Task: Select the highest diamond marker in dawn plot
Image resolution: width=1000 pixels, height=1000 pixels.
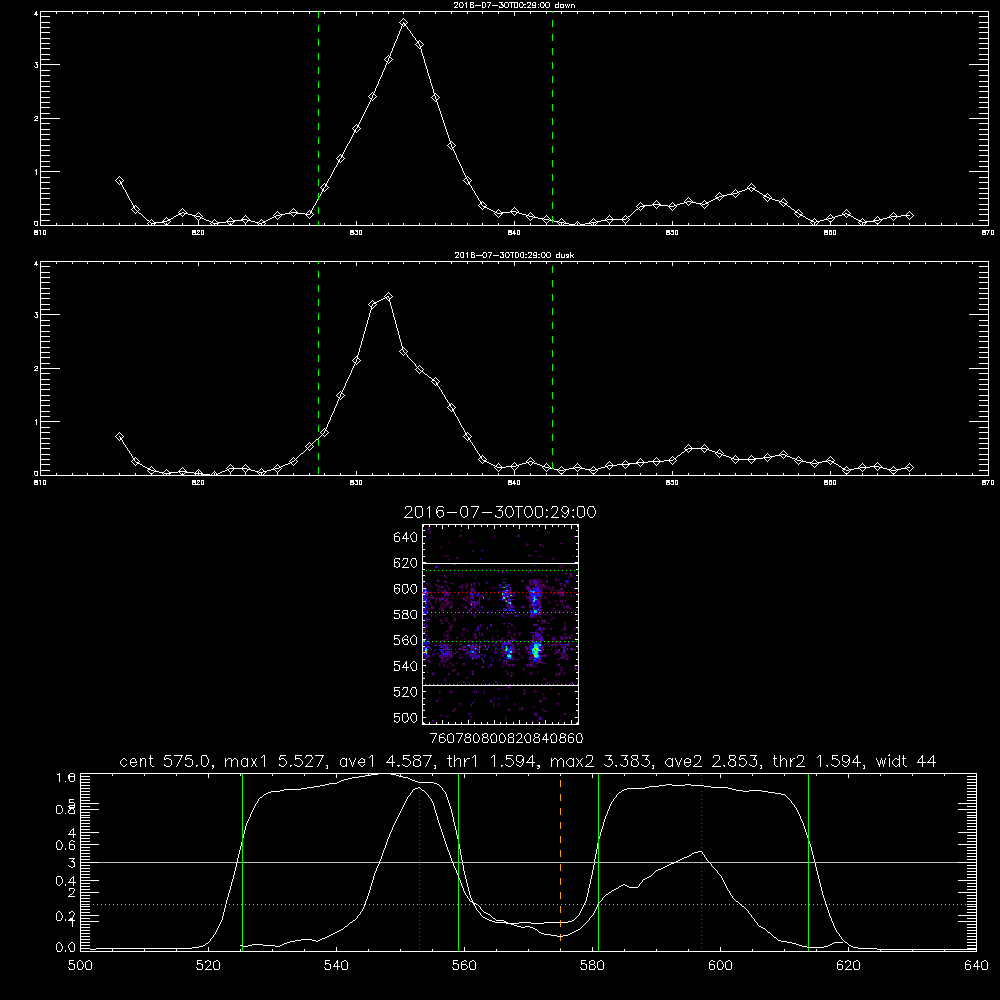Action: coord(403,23)
